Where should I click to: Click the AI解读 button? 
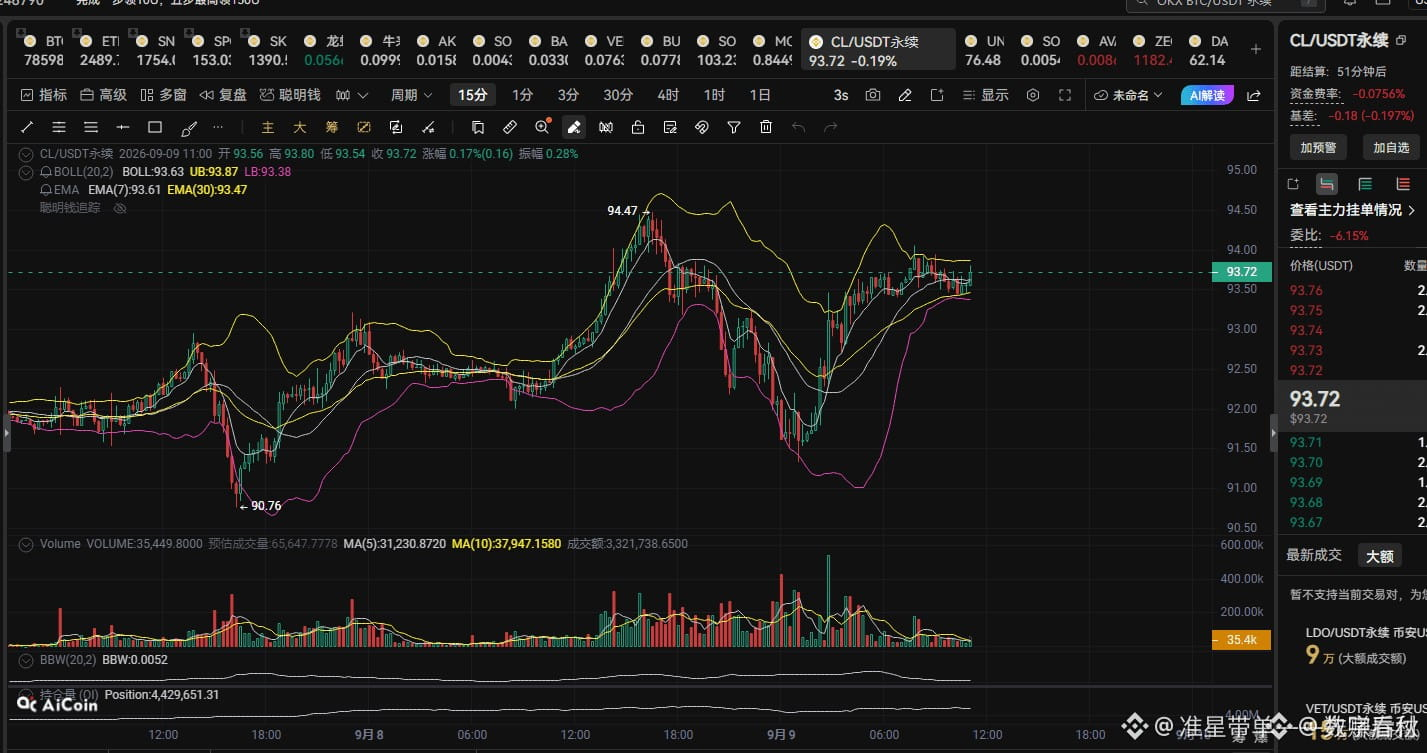point(1208,95)
